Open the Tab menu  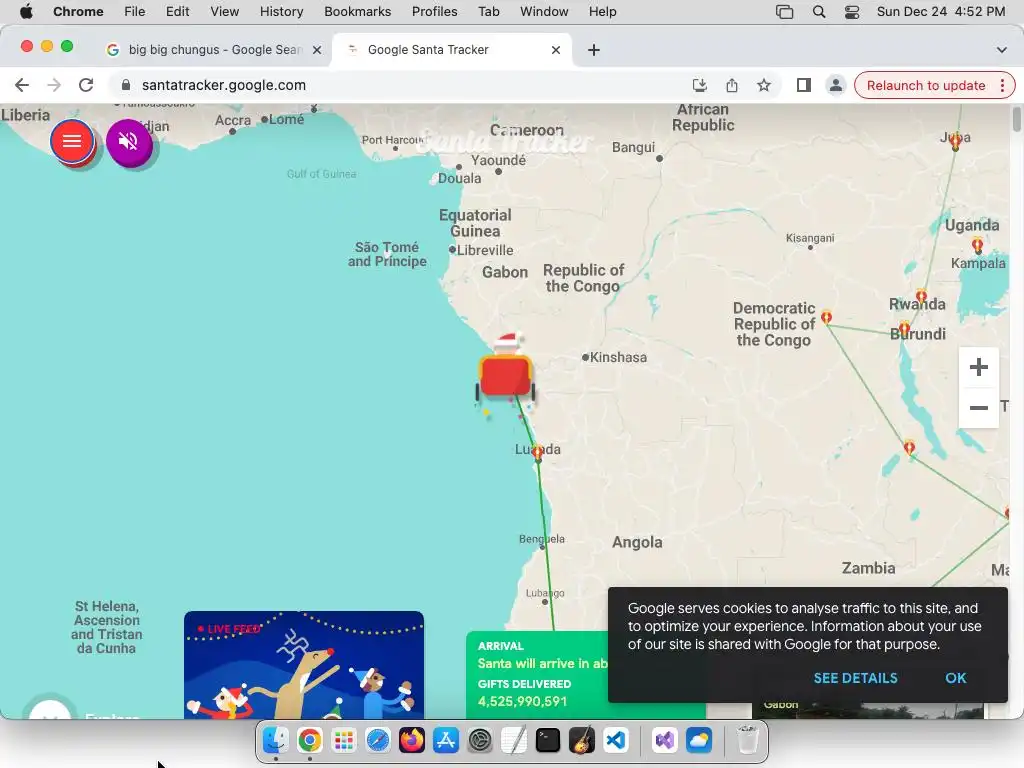coord(488,12)
